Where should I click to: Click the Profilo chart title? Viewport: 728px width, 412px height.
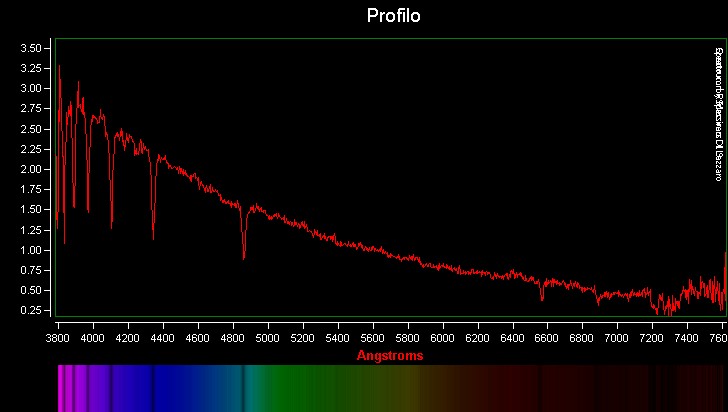coord(393,16)
